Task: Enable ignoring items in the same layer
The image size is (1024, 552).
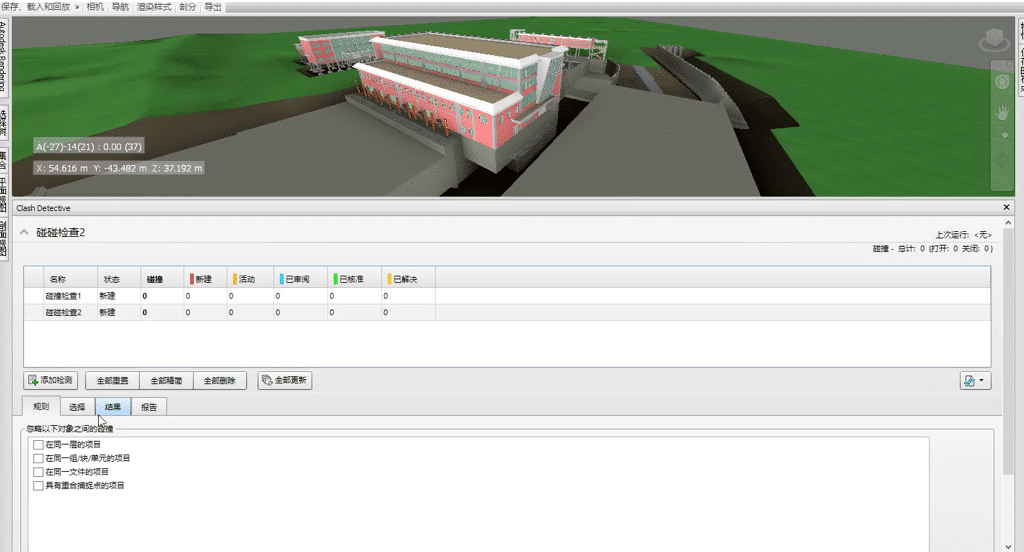Action: pos(38,444)
